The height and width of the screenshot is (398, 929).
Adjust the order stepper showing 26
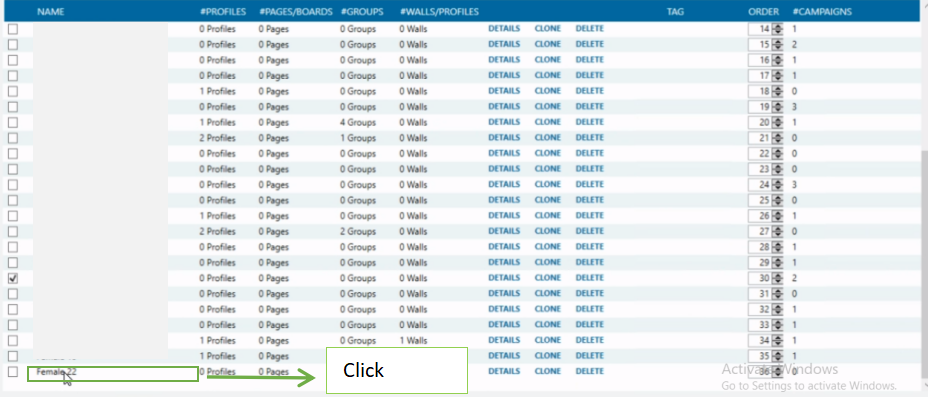click(777, 216)
